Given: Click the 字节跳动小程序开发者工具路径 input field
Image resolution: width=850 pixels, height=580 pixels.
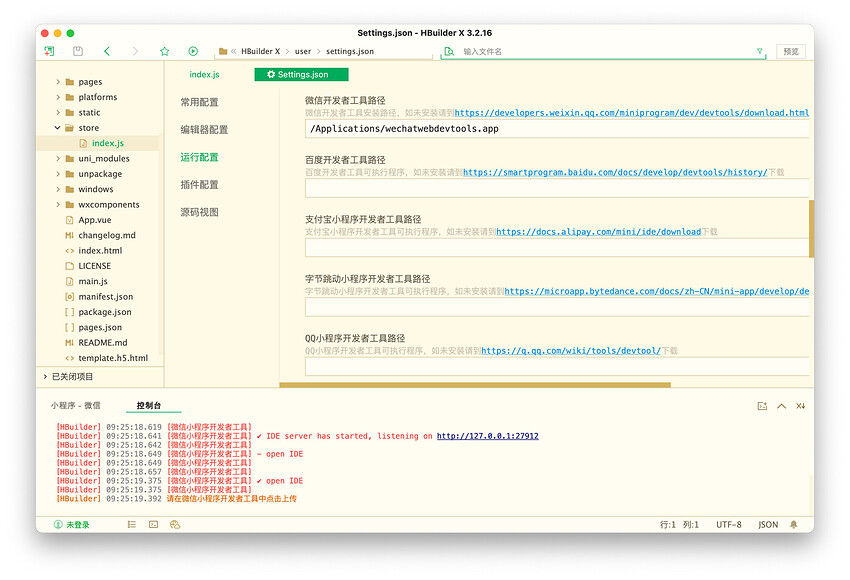Looking at the screenshot, I should [557, 307].
